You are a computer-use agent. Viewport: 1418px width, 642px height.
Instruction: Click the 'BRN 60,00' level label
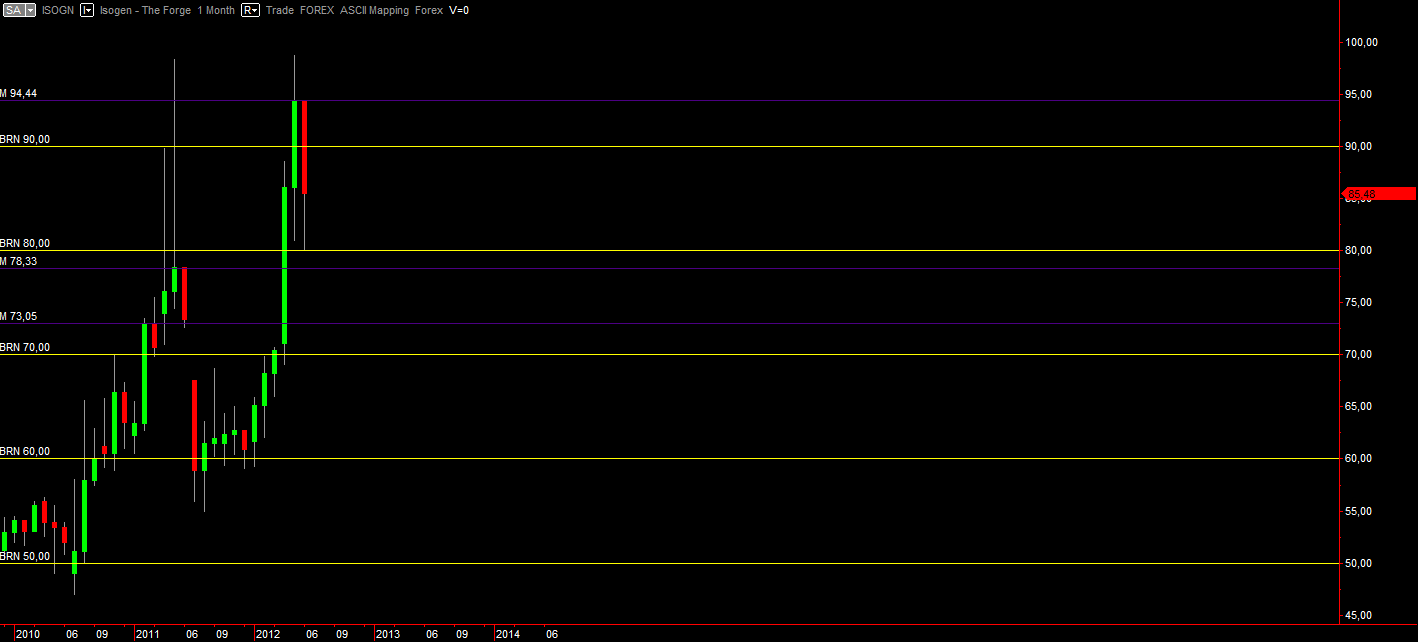[25, 452]
